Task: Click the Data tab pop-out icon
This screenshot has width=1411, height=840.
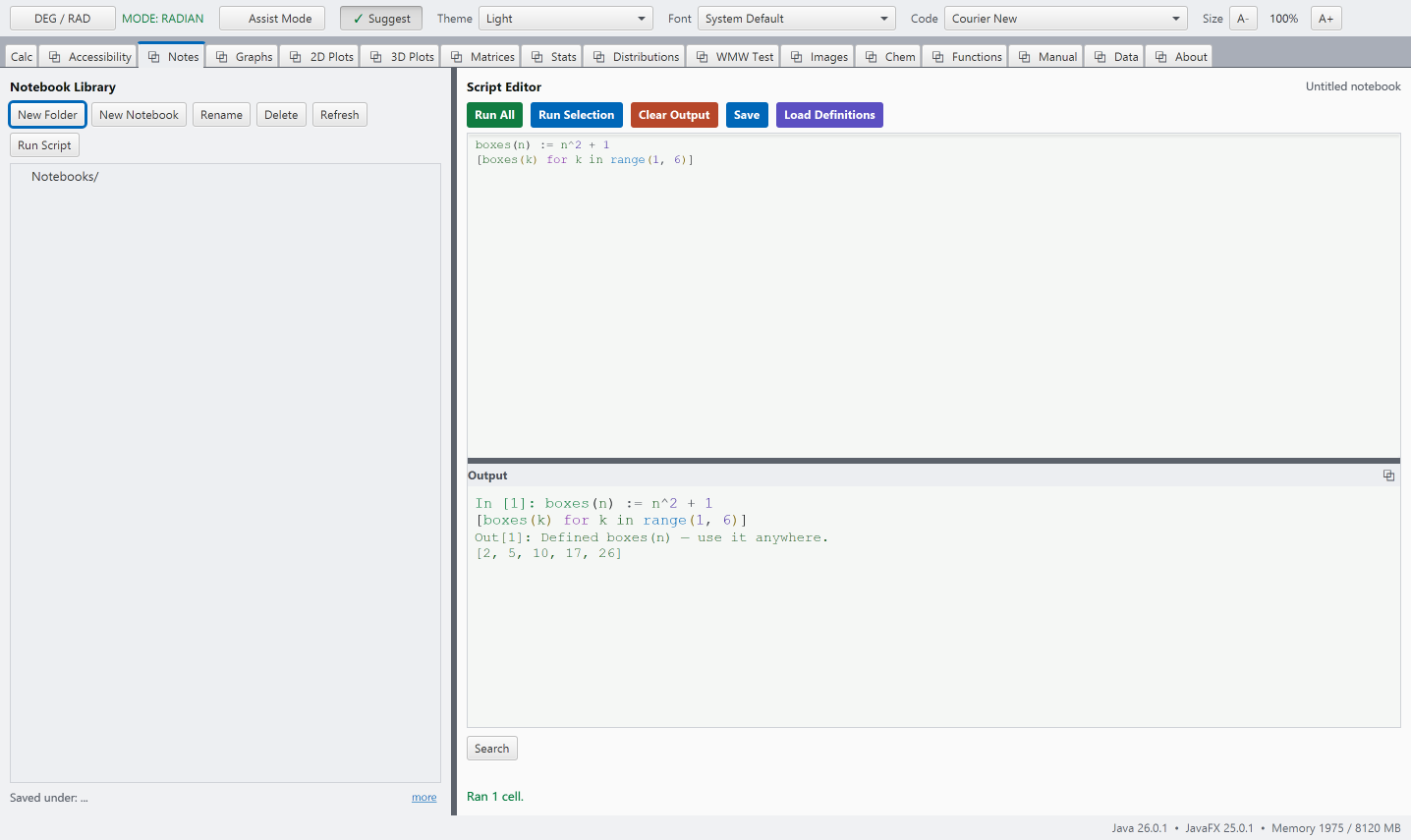Action: click(x=1101, y=57)
